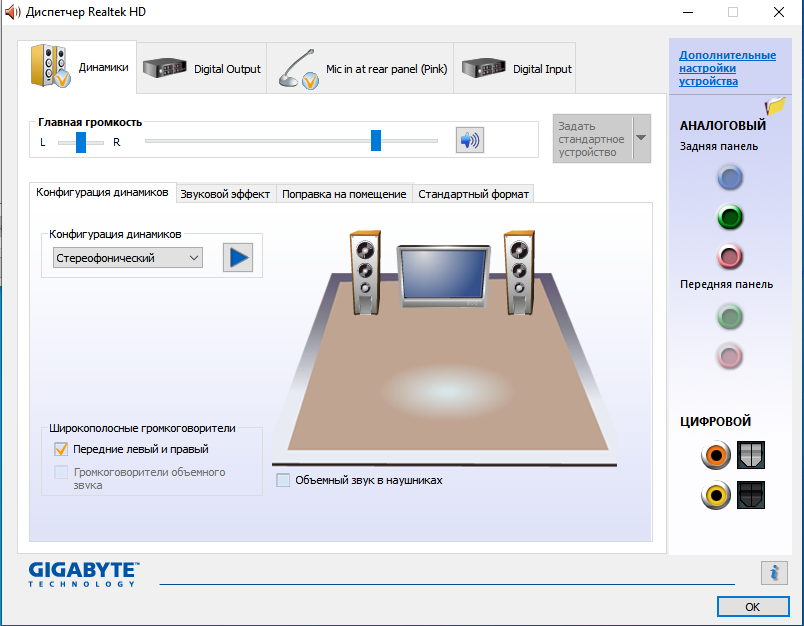804x626 pixels.
Task: Enable headphone virtual surround sound checkbox
Action: click(x=283, y=480)
